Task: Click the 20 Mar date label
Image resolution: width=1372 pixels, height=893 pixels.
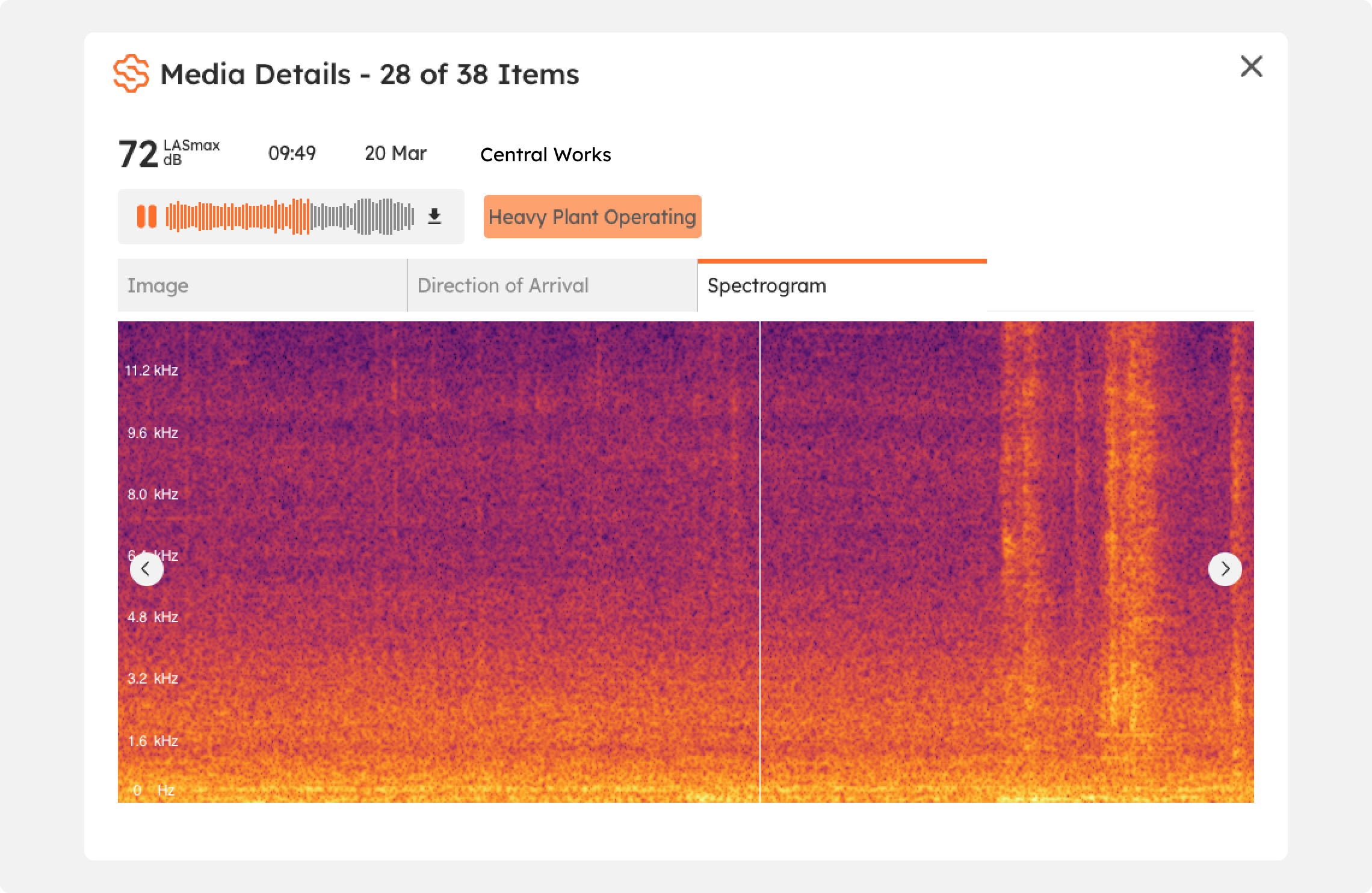Action: pyautogui.click(x=395, y=153)
